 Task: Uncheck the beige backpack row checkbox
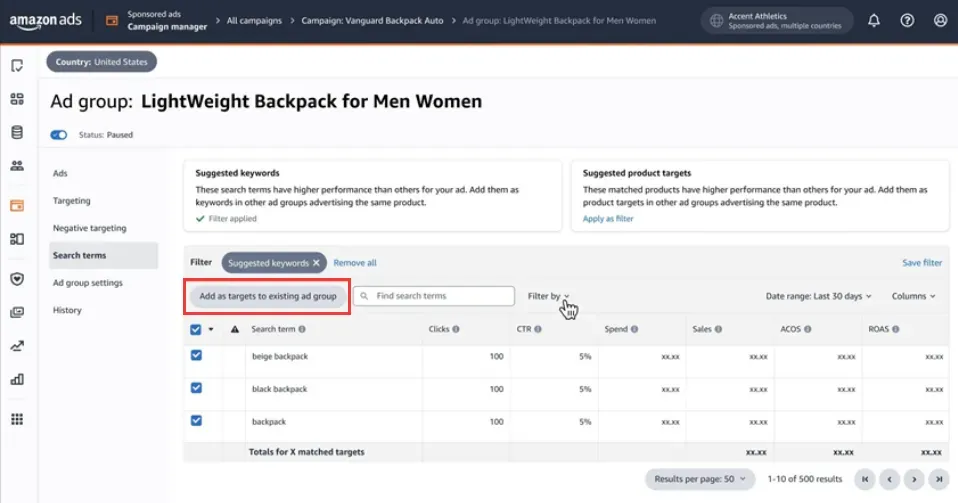tap(196, 355)
